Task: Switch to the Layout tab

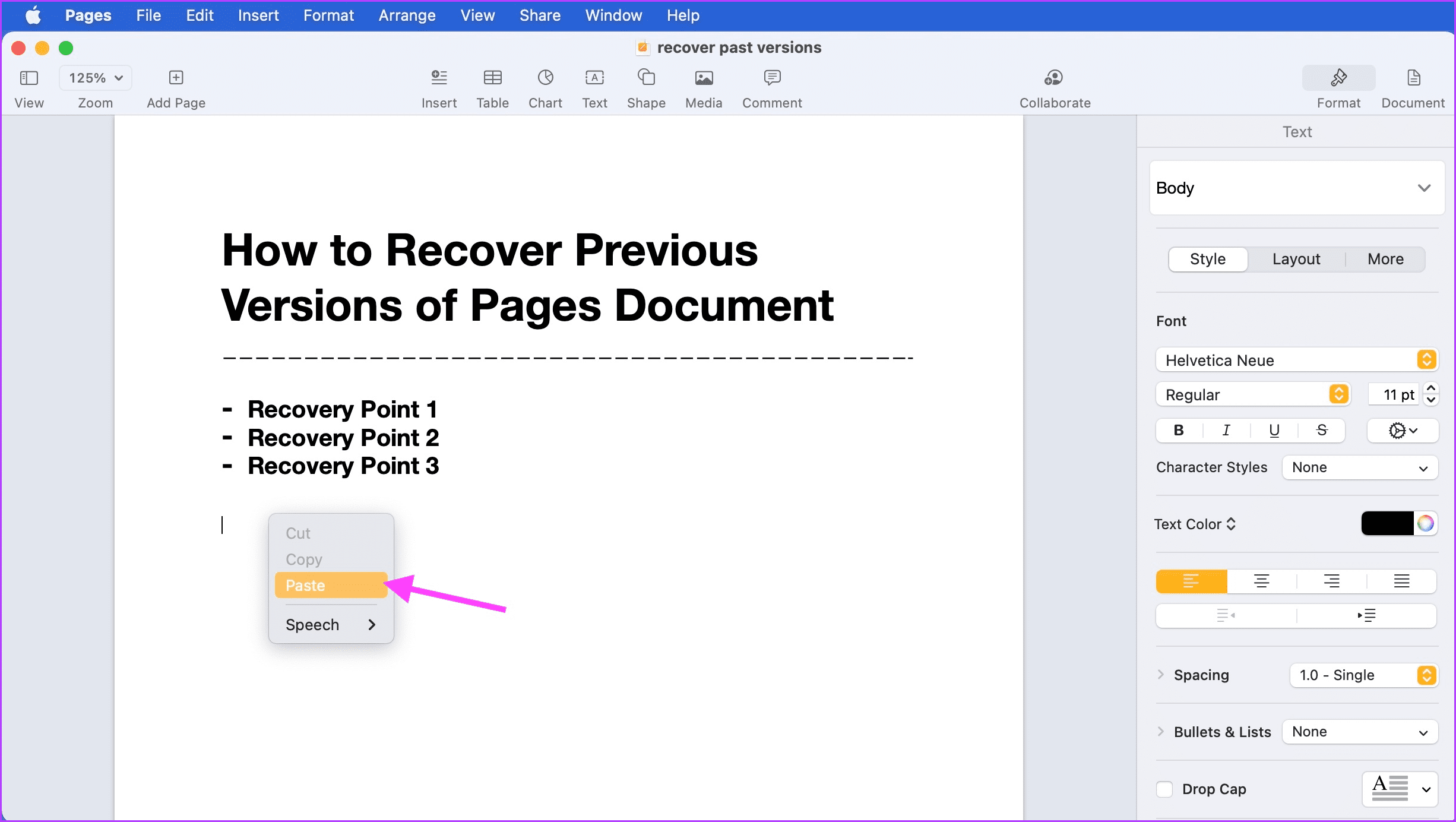Action: click(x=1296, y=259)
